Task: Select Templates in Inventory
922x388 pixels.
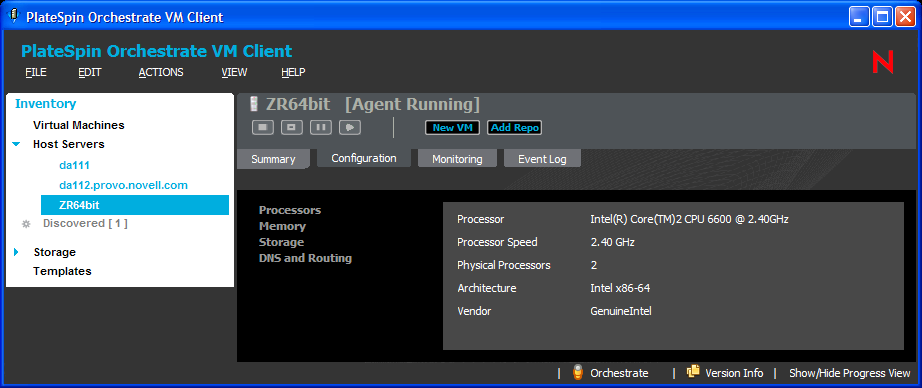Action: 62,271
